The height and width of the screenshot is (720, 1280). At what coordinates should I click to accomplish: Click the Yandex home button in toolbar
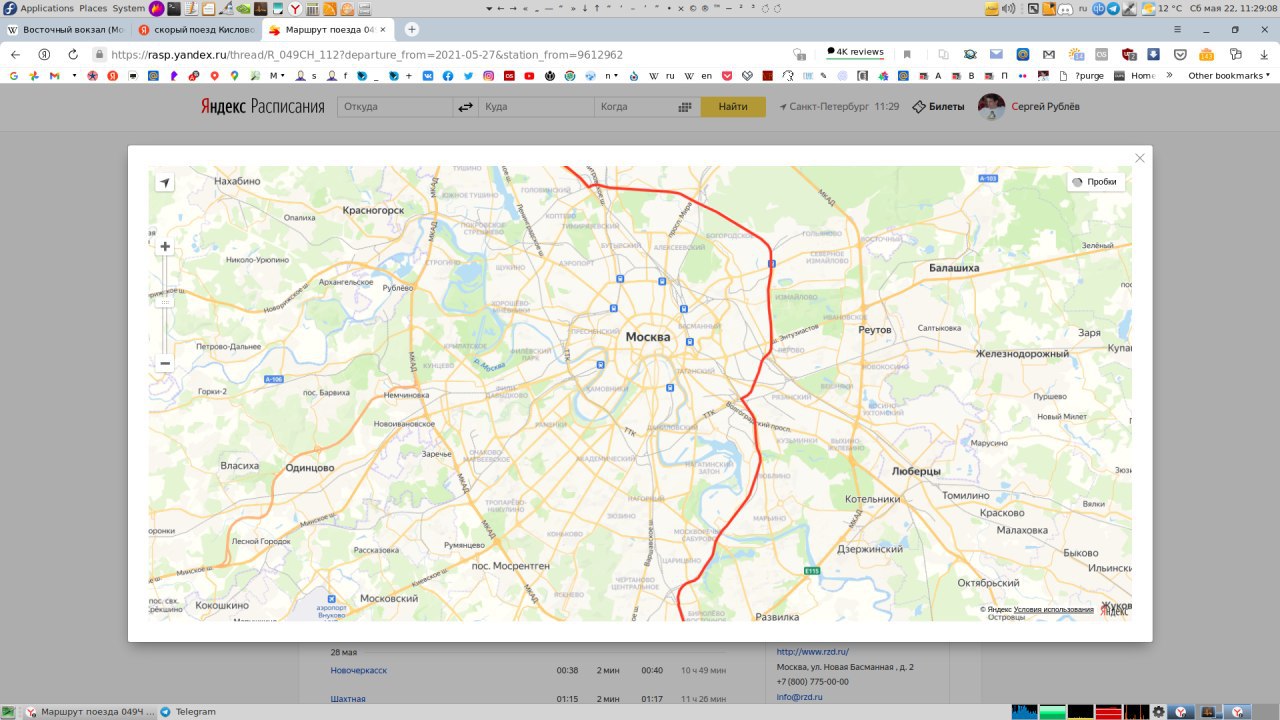coord(44,55)
